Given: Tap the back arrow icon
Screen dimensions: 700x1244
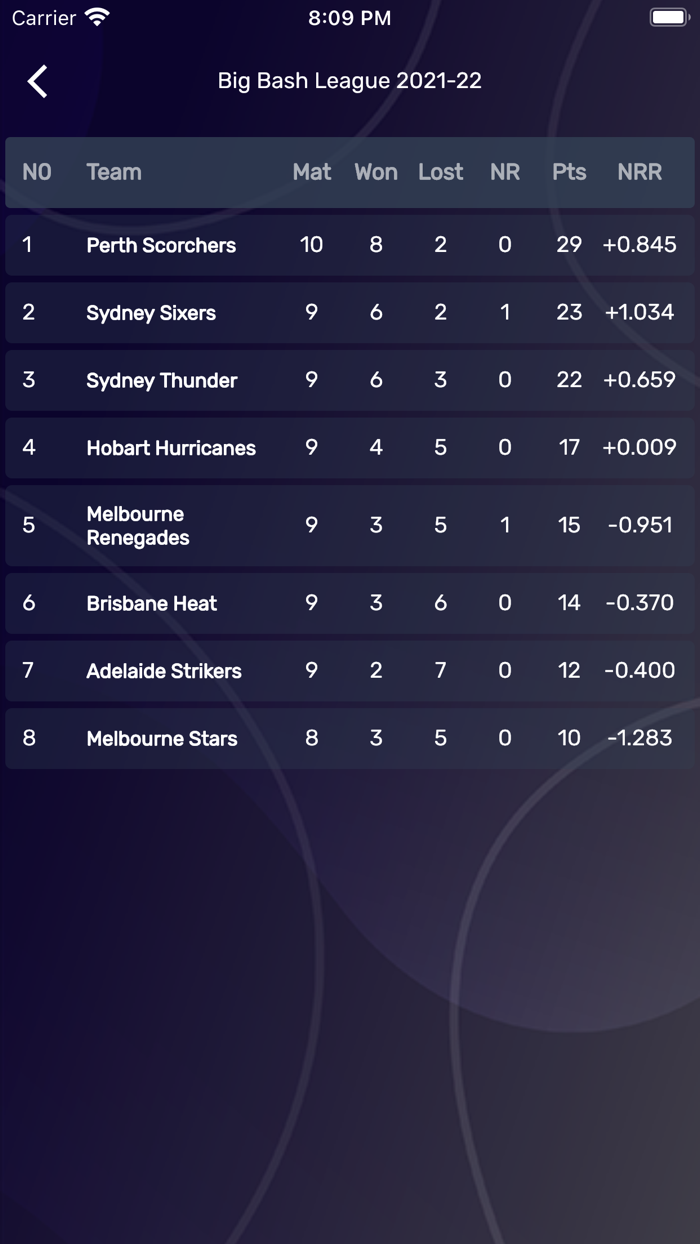Looking at the screenshot, I should (37, 81).
